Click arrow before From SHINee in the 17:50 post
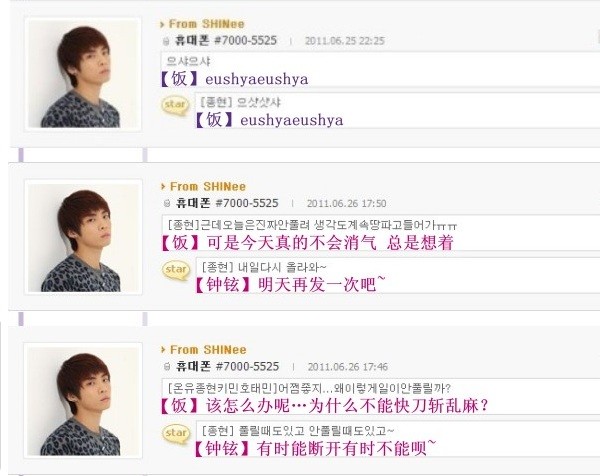600x476 pixels. tap(163, 187)
